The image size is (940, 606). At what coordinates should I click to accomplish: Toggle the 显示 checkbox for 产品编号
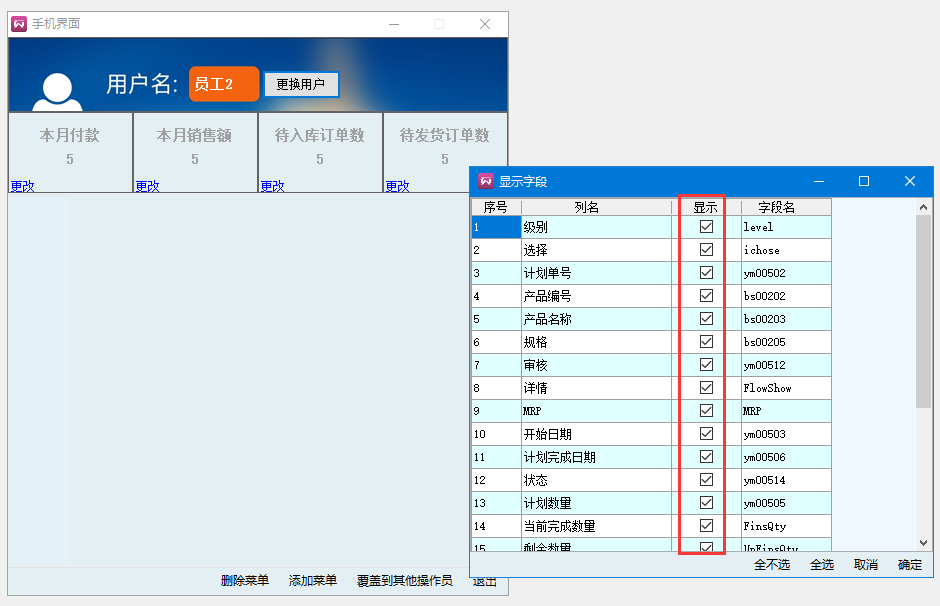point(706,296)
